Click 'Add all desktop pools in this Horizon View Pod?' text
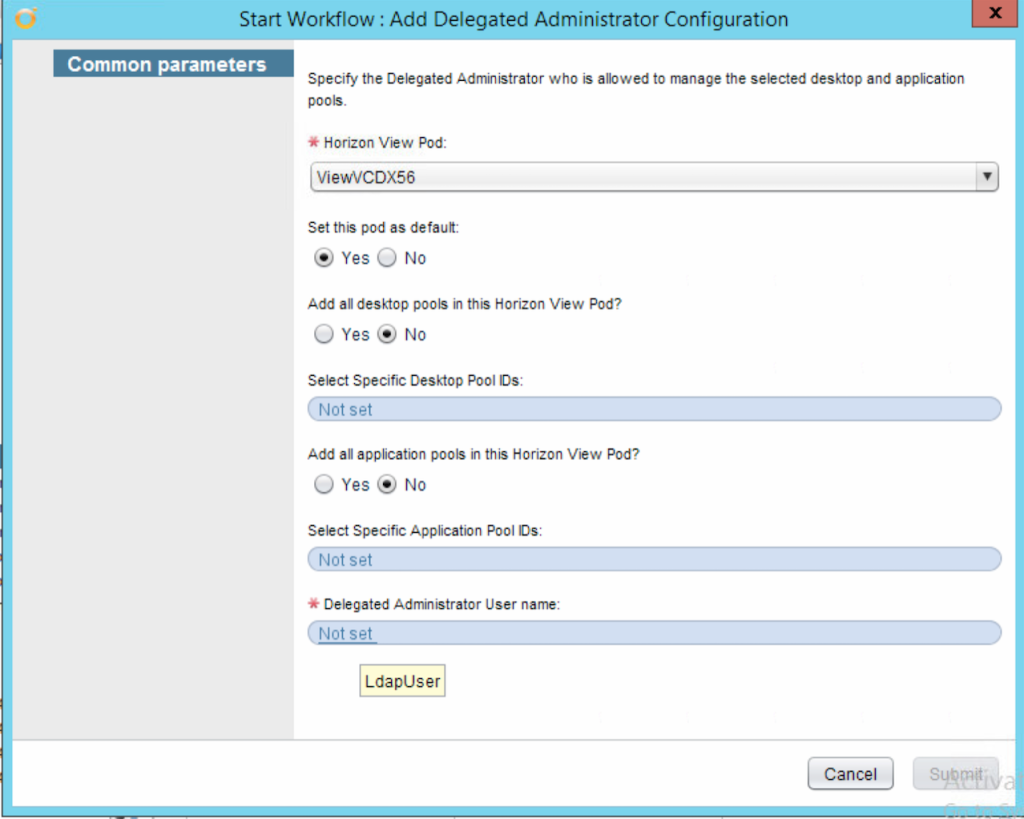The width and height of the screenshot is (1024, 819). (465, 304)
